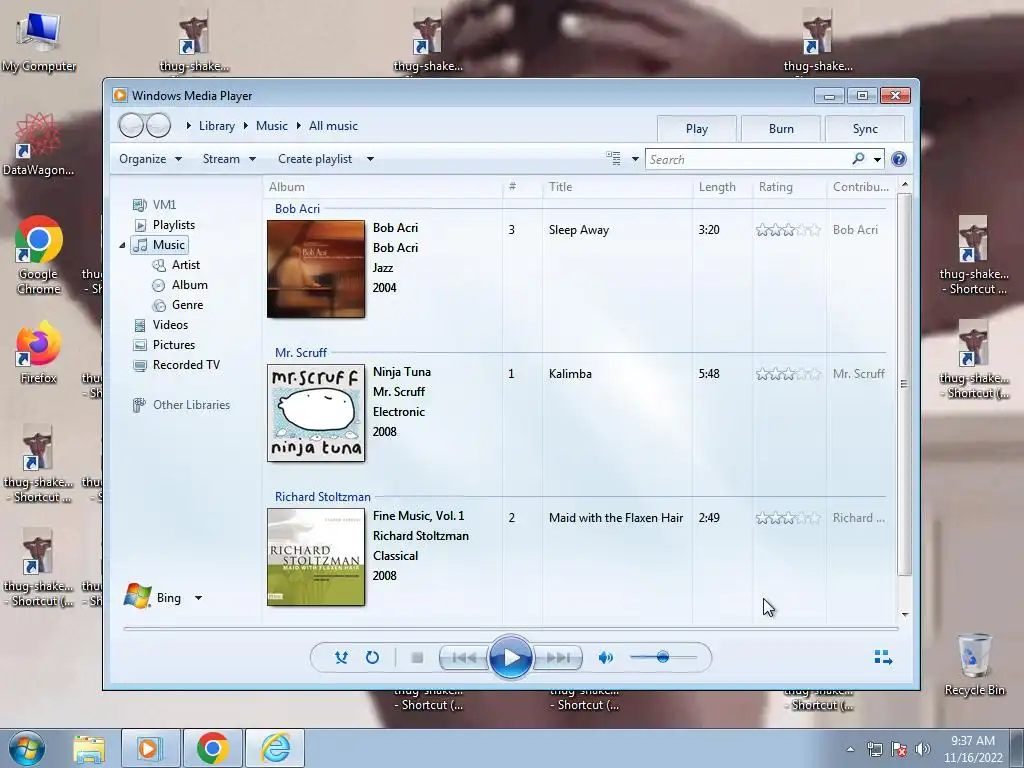
Task: Open the Bing online store dropdown arrow
Action: tap(198, 598)
